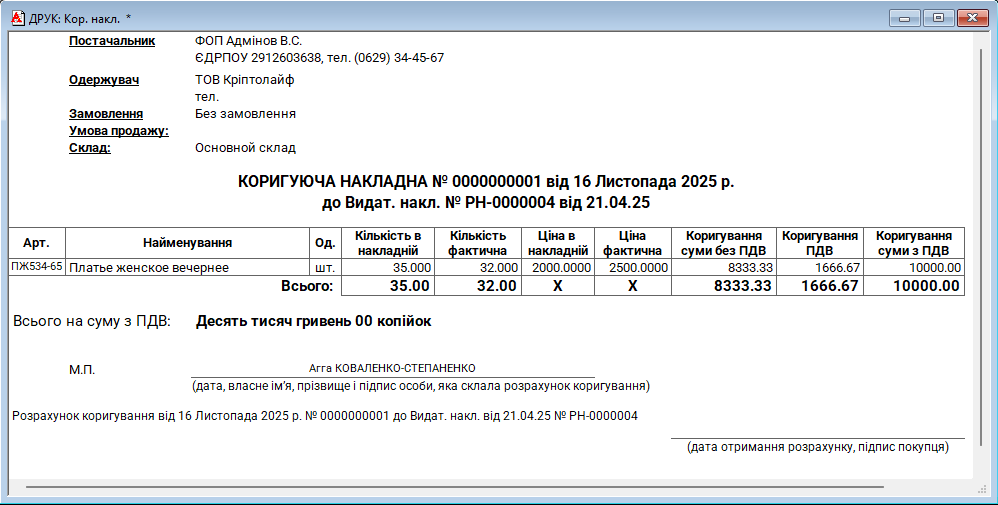This screenshot has height=505, width=998.
Task: Close the ДРУК: Кор. накл. window
Action: coord(970,17)
